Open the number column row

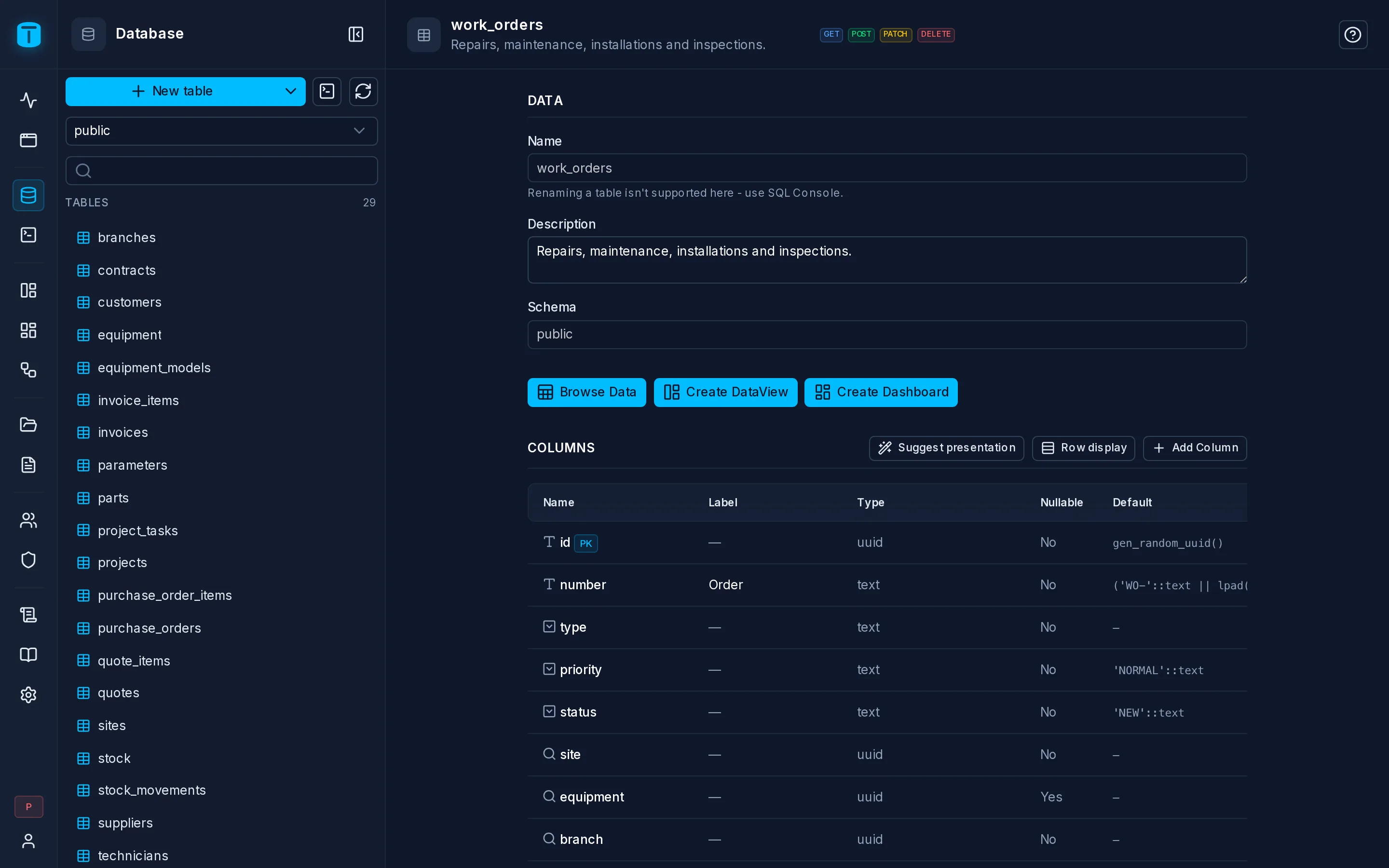click(887, 585)
